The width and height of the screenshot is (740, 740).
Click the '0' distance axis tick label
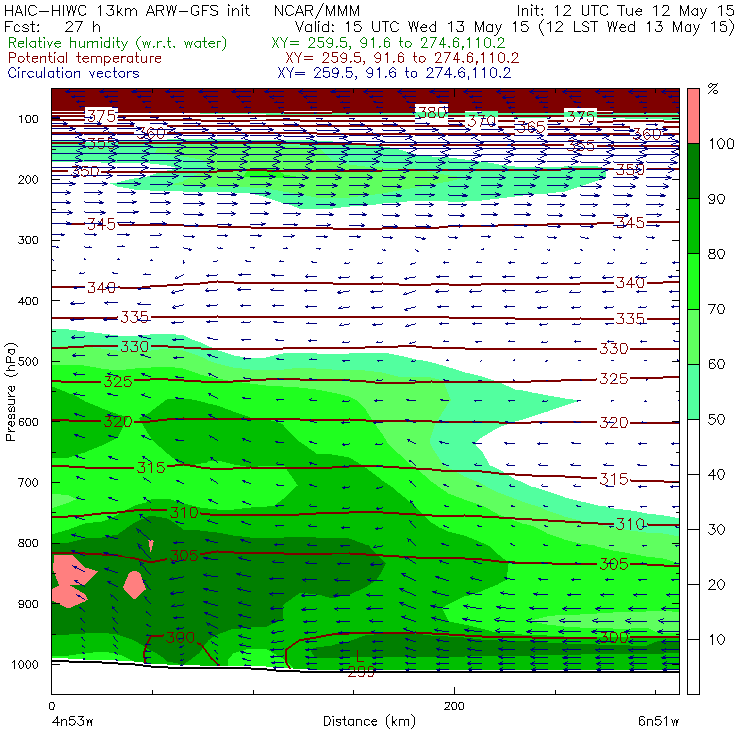[51, 706]
